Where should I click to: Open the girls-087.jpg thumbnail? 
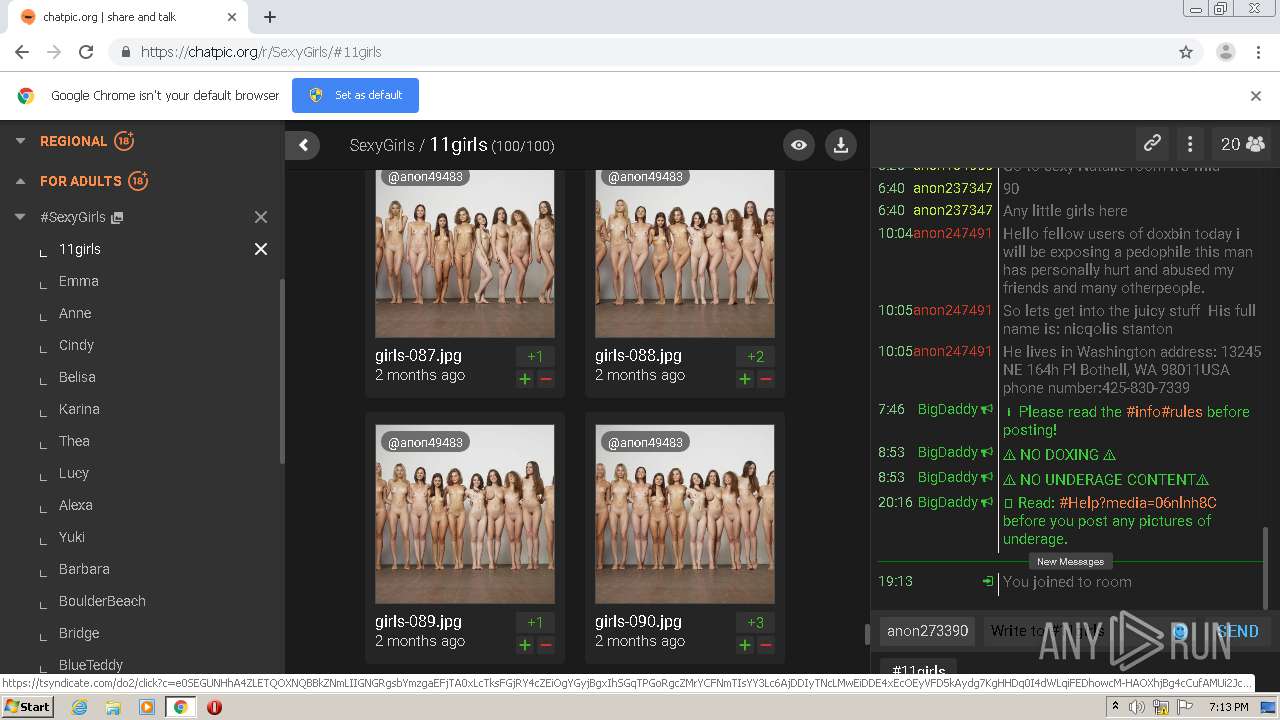tap(465, 253)
